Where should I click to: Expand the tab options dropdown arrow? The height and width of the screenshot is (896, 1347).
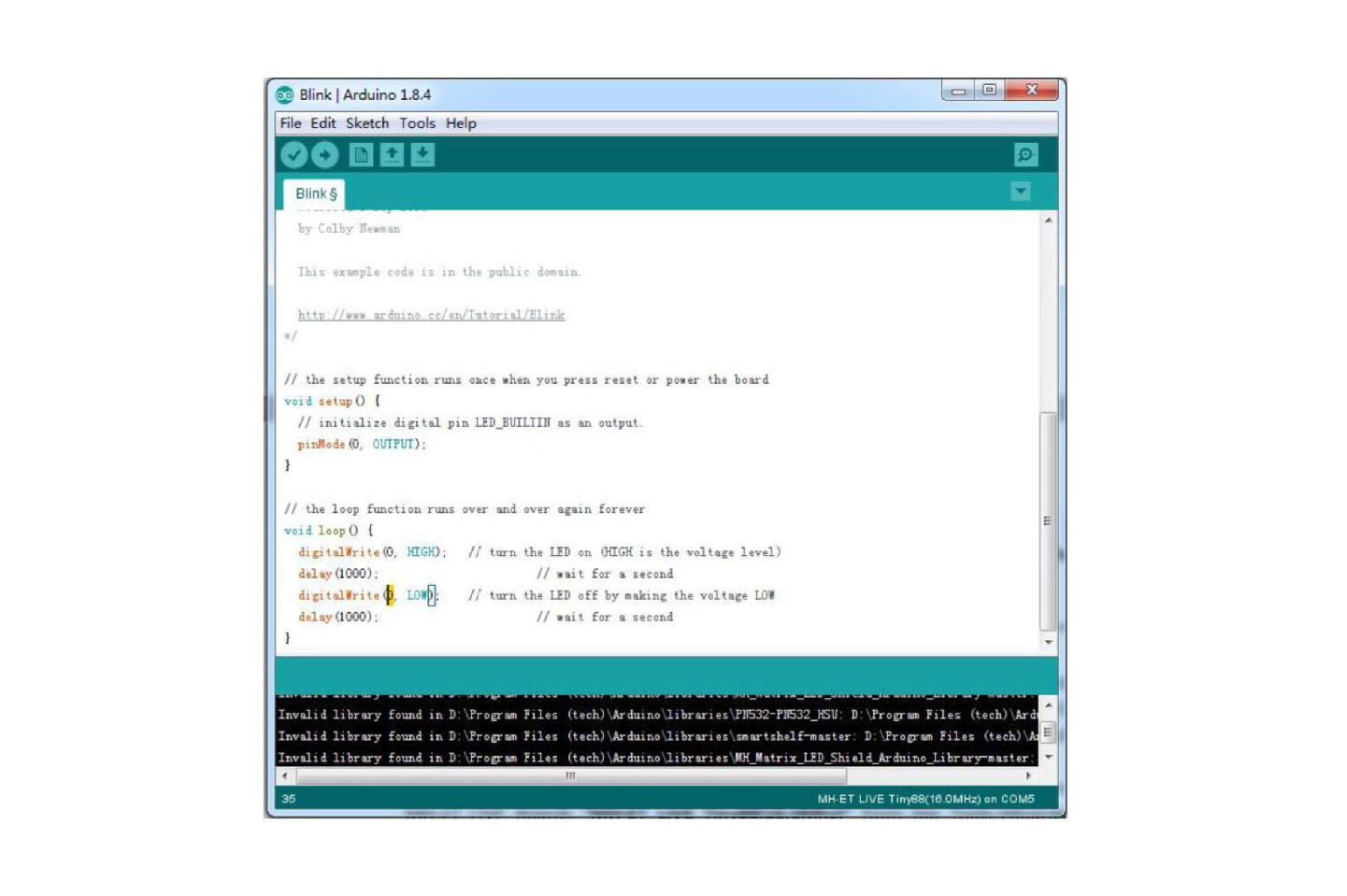click(x=1021, y=192)
